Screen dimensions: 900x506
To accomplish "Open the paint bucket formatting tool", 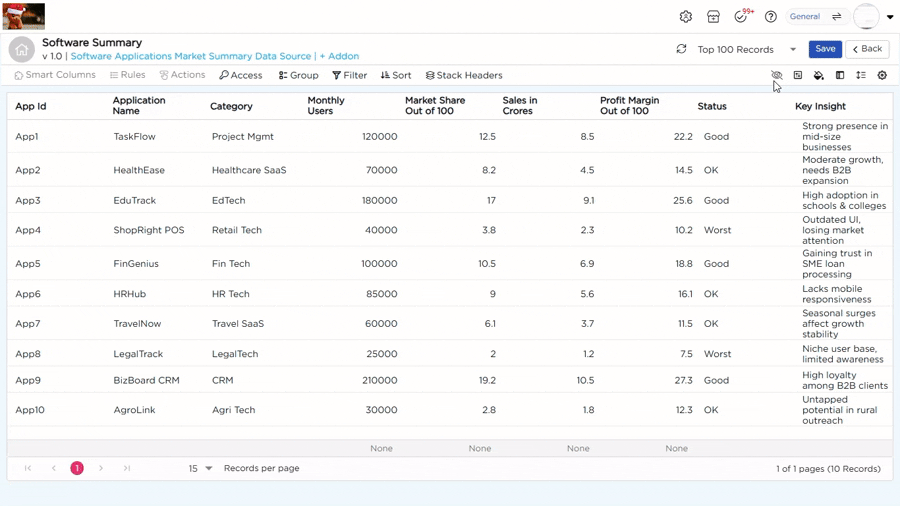I will pos(819,76).
